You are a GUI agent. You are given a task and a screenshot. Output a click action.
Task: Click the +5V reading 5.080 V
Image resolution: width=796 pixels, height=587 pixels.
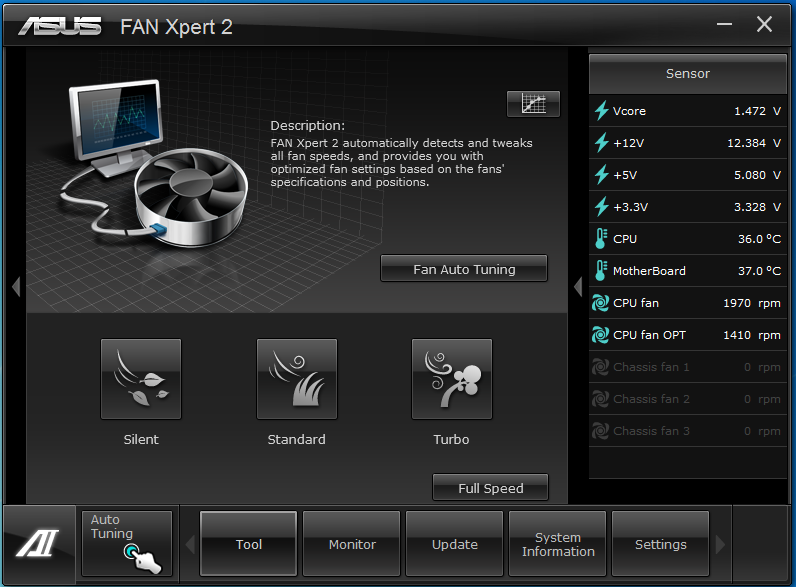pos(757,175)
